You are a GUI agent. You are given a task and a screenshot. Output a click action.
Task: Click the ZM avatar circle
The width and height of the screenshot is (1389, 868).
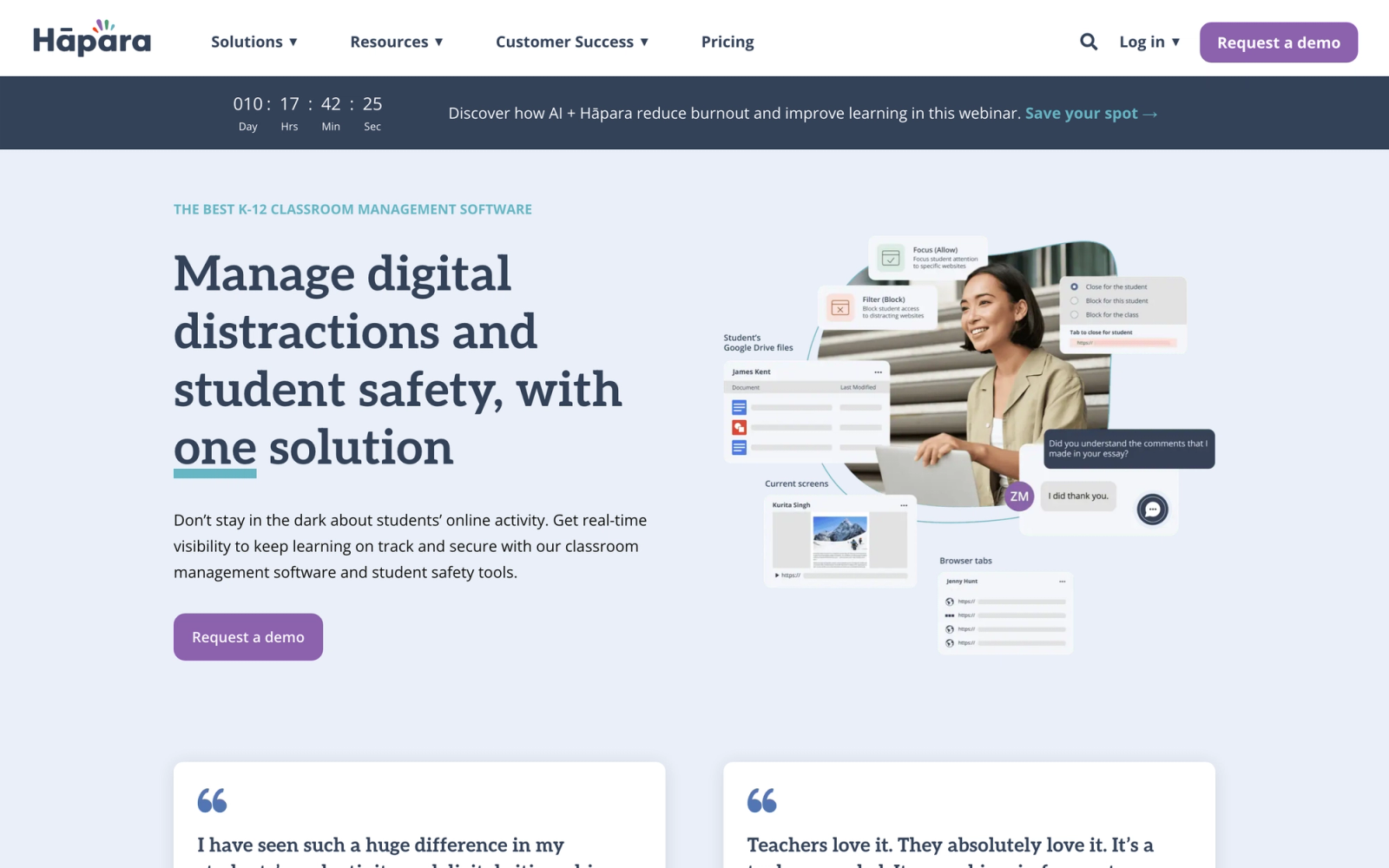pos(1019,496)
